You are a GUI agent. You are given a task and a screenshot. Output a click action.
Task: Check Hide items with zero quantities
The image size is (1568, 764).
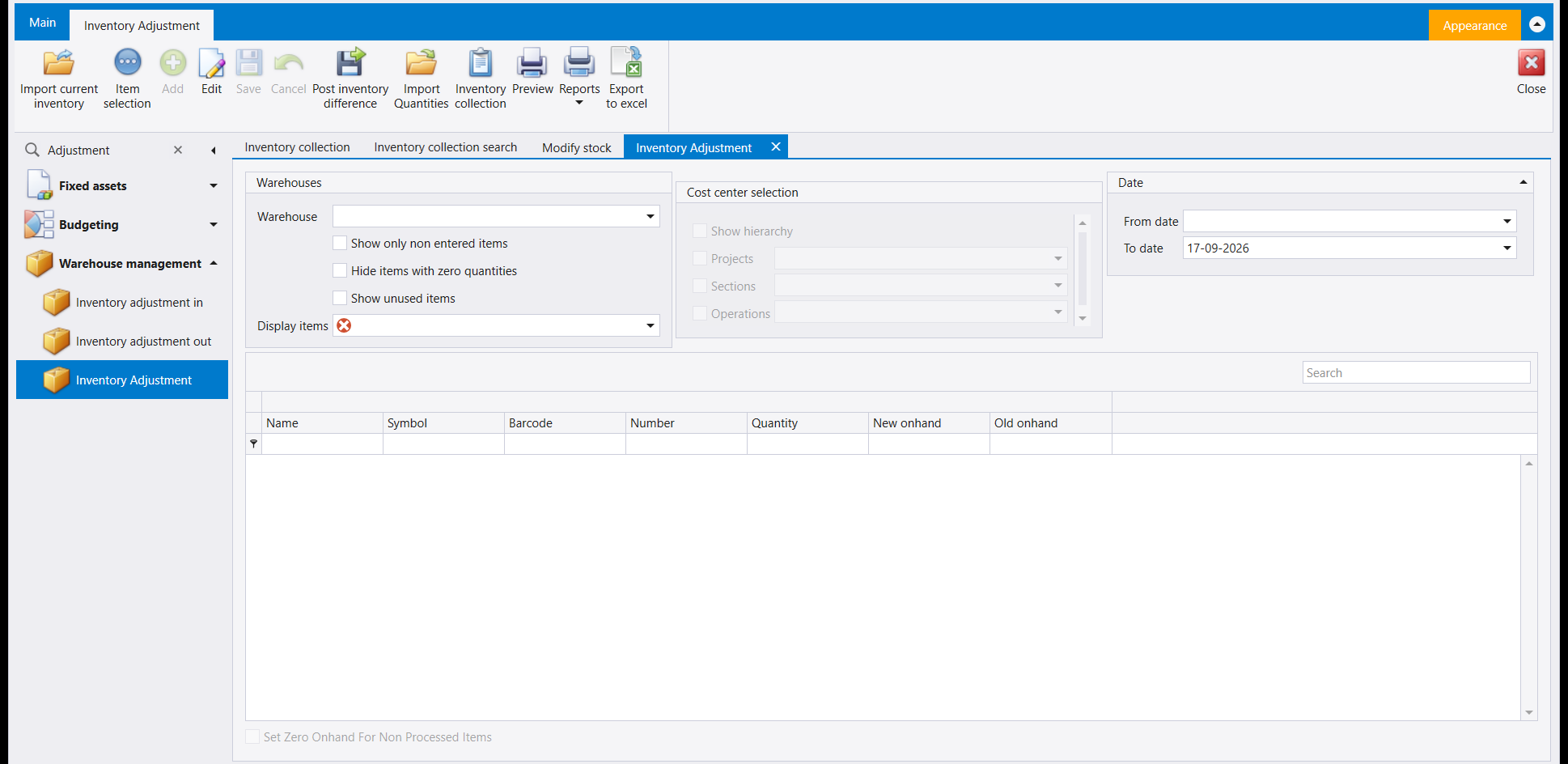click(x=340, y=270)
